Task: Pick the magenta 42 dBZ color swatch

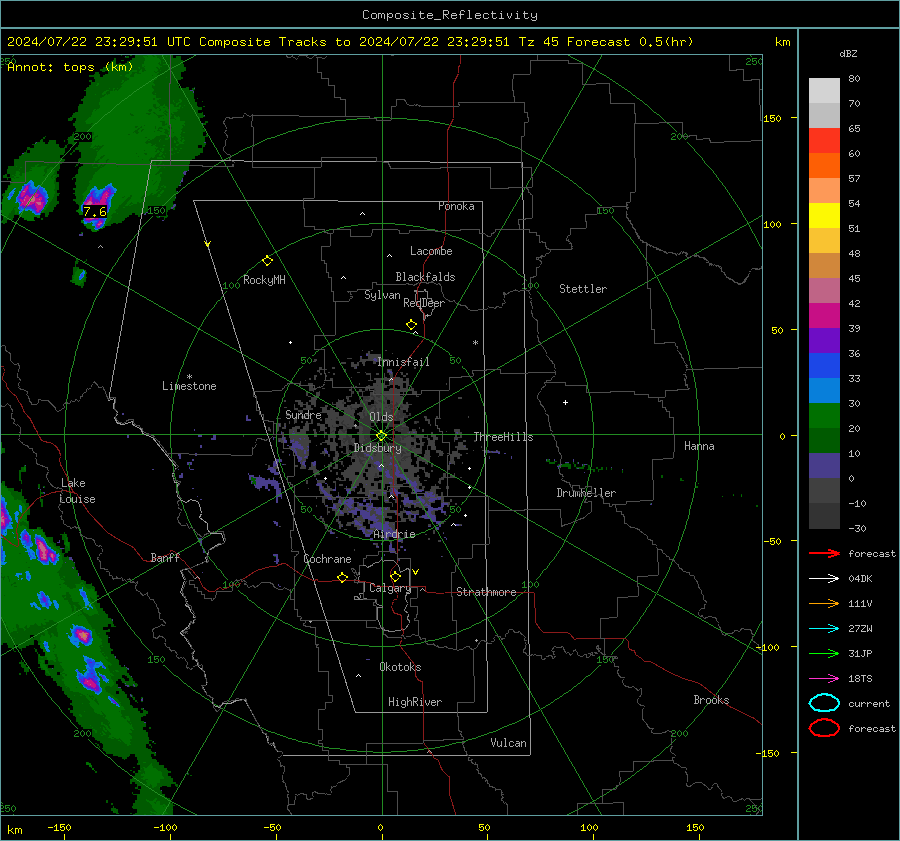Action: 824,316
